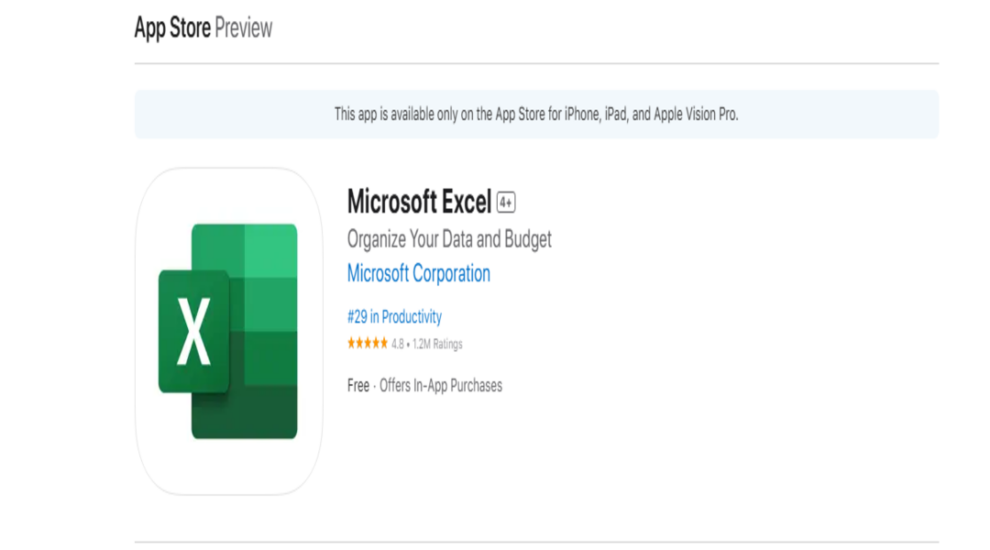This screenshot has width=990, height=550.
Task: Click the light green top-right cell of Excel logo
Action: click(x=271, y=251)
